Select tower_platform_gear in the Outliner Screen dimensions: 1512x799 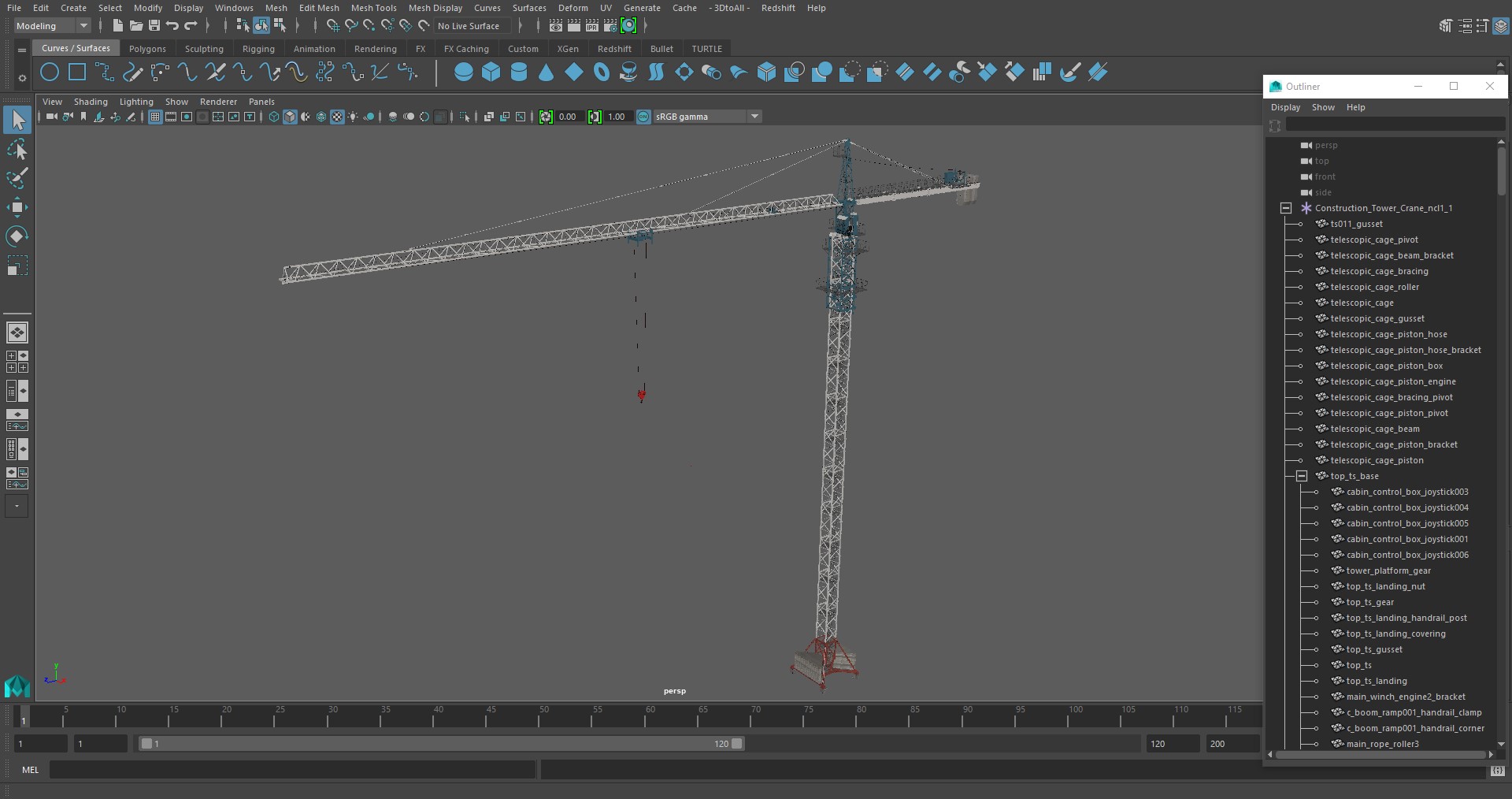(1388, 570)
